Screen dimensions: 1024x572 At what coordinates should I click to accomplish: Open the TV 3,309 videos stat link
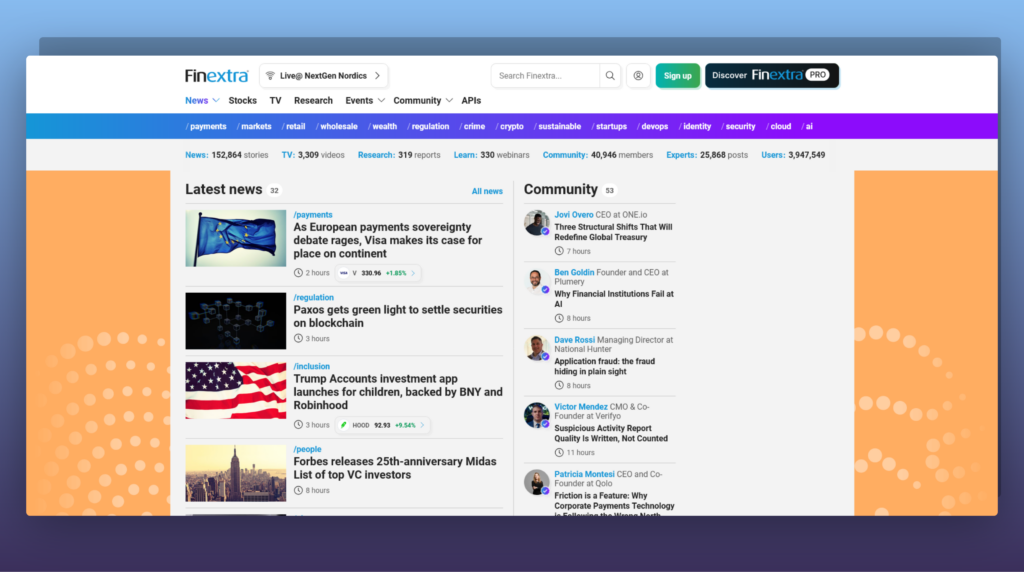point(313,155)
